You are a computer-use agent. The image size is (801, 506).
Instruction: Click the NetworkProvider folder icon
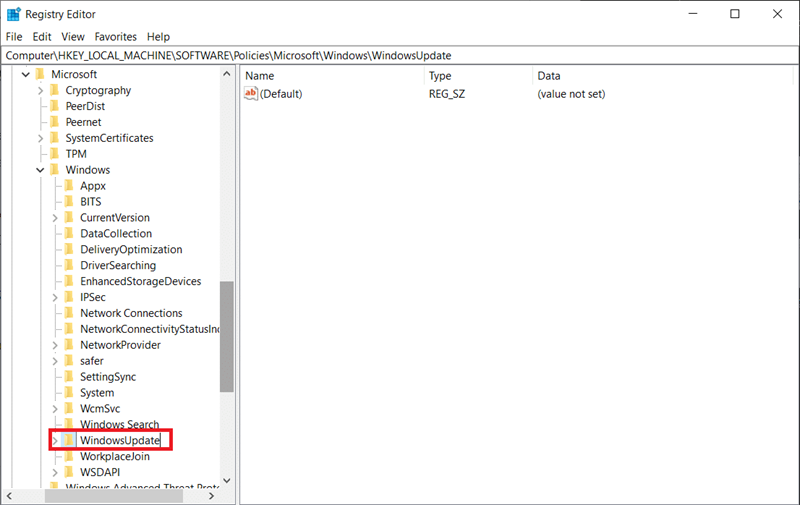pos(69,345)
